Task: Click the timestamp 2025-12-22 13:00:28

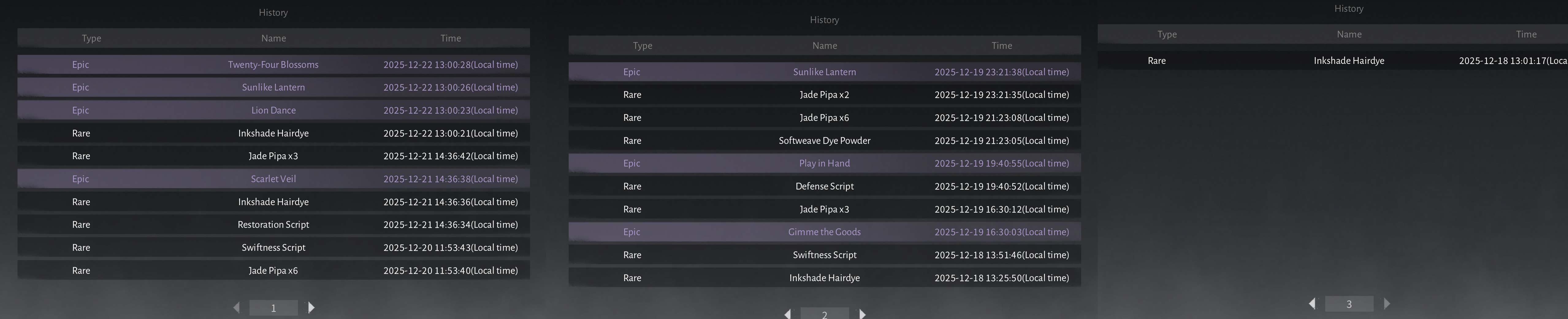Action: pyautogui.click(x=450, y=65)
